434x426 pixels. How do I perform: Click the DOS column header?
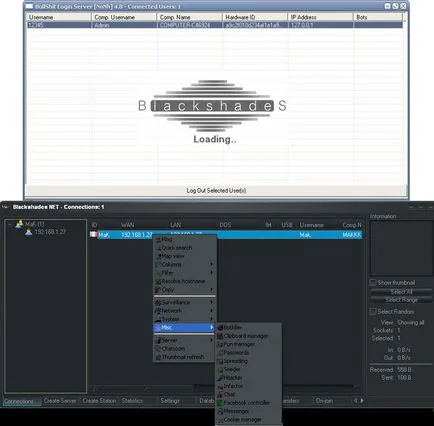(225, 225)
